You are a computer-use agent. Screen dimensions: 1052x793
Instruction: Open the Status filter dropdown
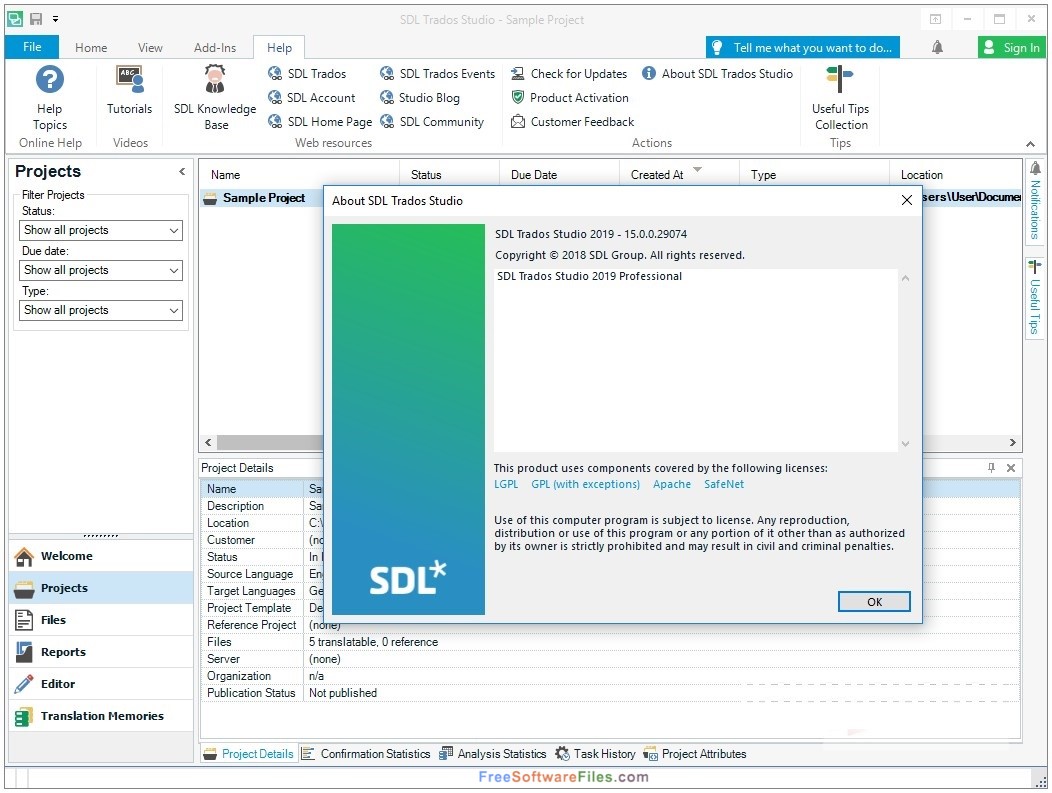click(x=101, y=230)
